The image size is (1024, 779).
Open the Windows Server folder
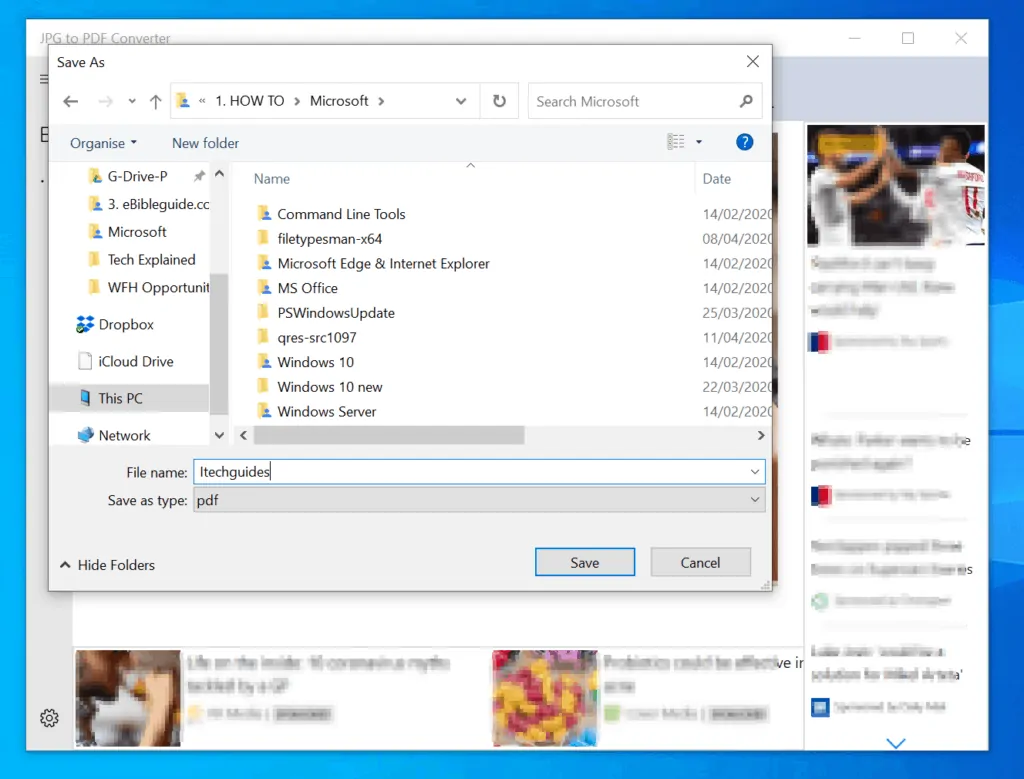(326, 411)
